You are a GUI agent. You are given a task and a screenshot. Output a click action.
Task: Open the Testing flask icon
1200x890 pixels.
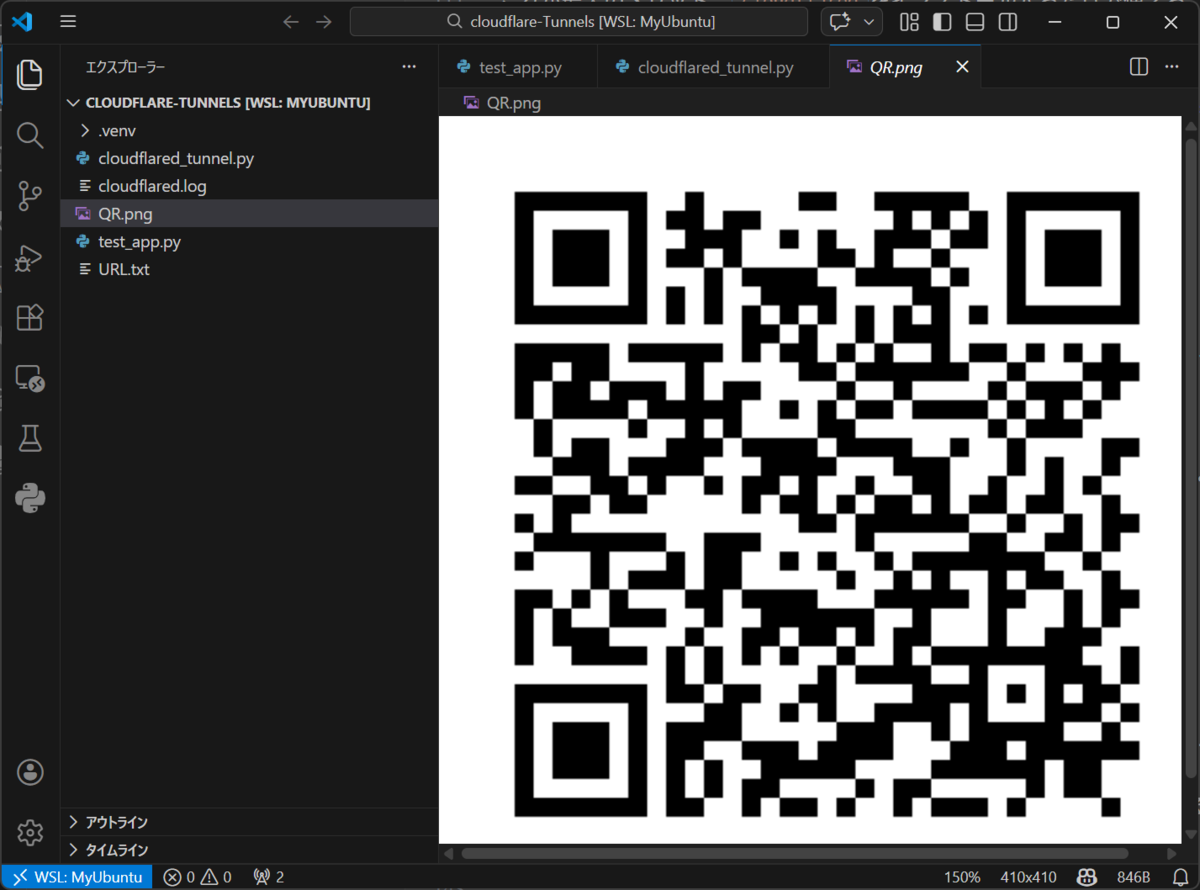[30, 437]
